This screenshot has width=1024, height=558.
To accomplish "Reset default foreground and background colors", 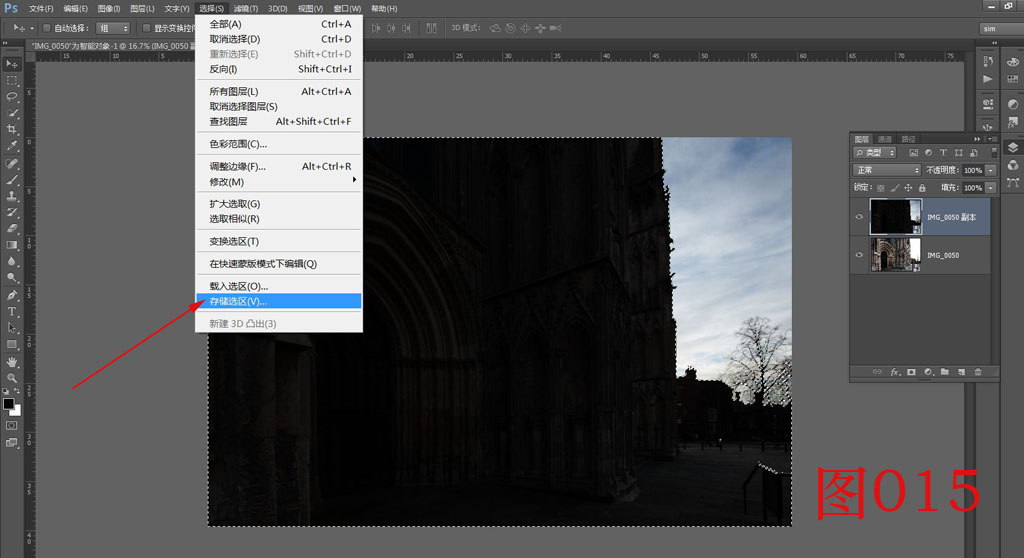I will 6,391.
